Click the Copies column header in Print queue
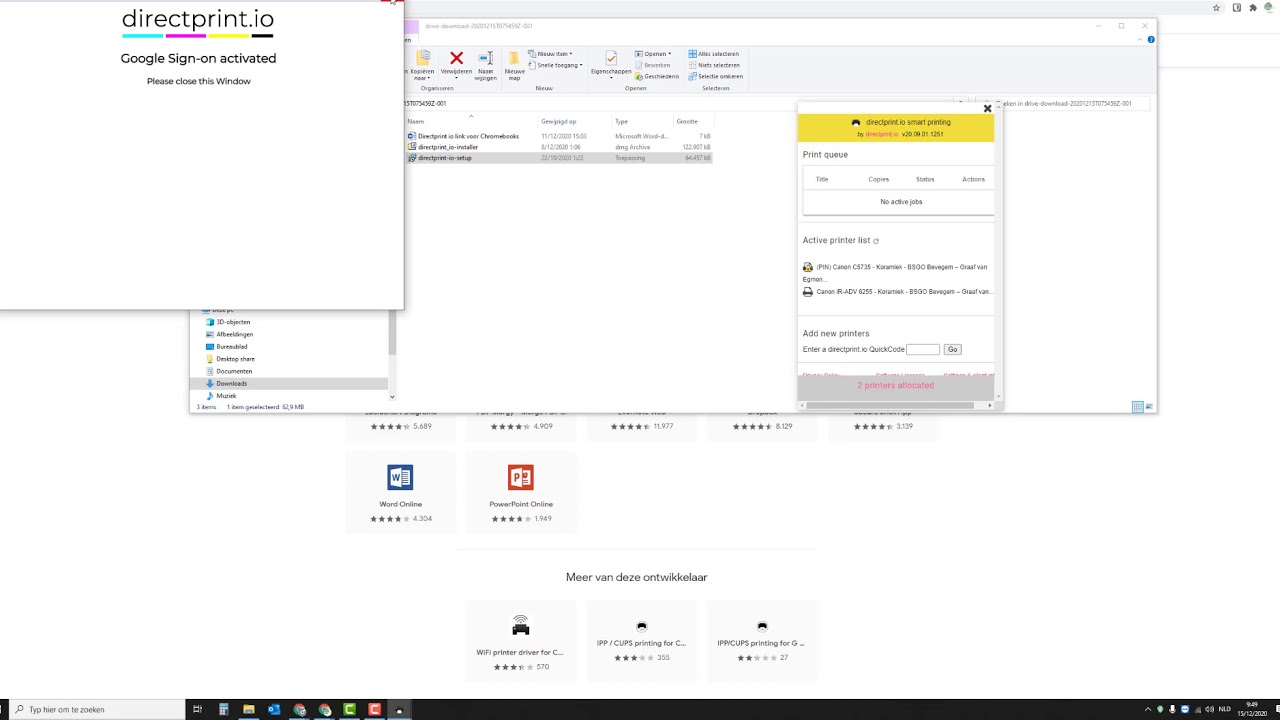Image resolution: width=1280 pixels, height=720 pixels. pos(878,179)
